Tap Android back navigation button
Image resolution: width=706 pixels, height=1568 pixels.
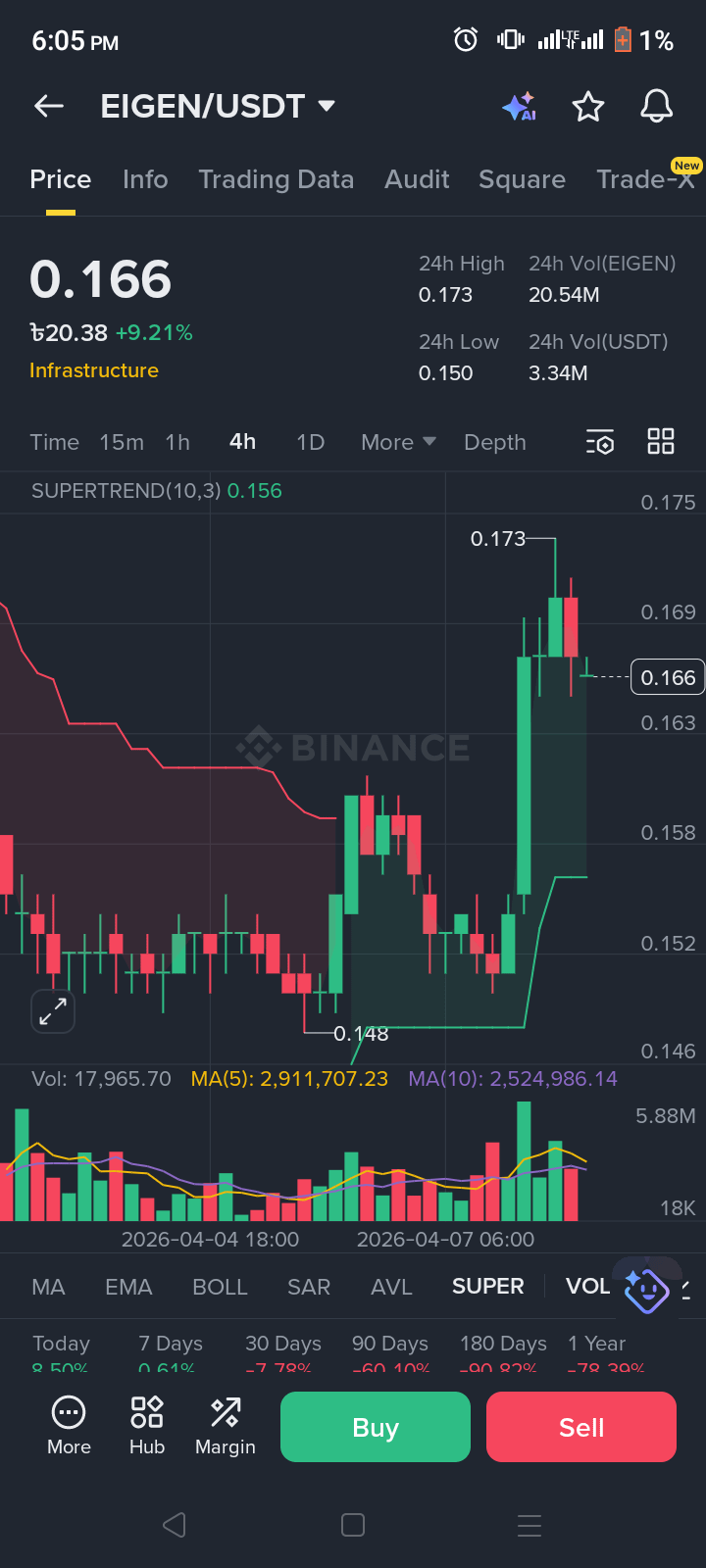[x=175, y=1525]
